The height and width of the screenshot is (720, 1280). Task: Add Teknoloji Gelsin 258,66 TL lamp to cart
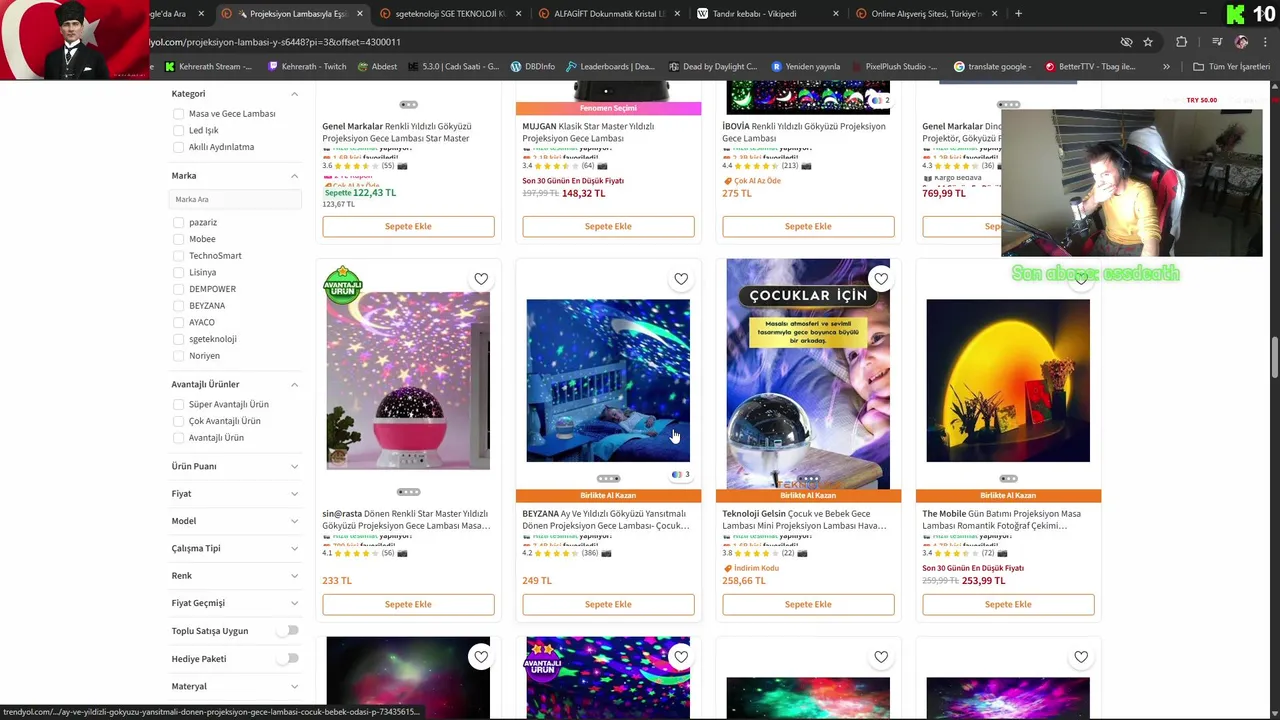pyautogui.click(x=808, y=604)
